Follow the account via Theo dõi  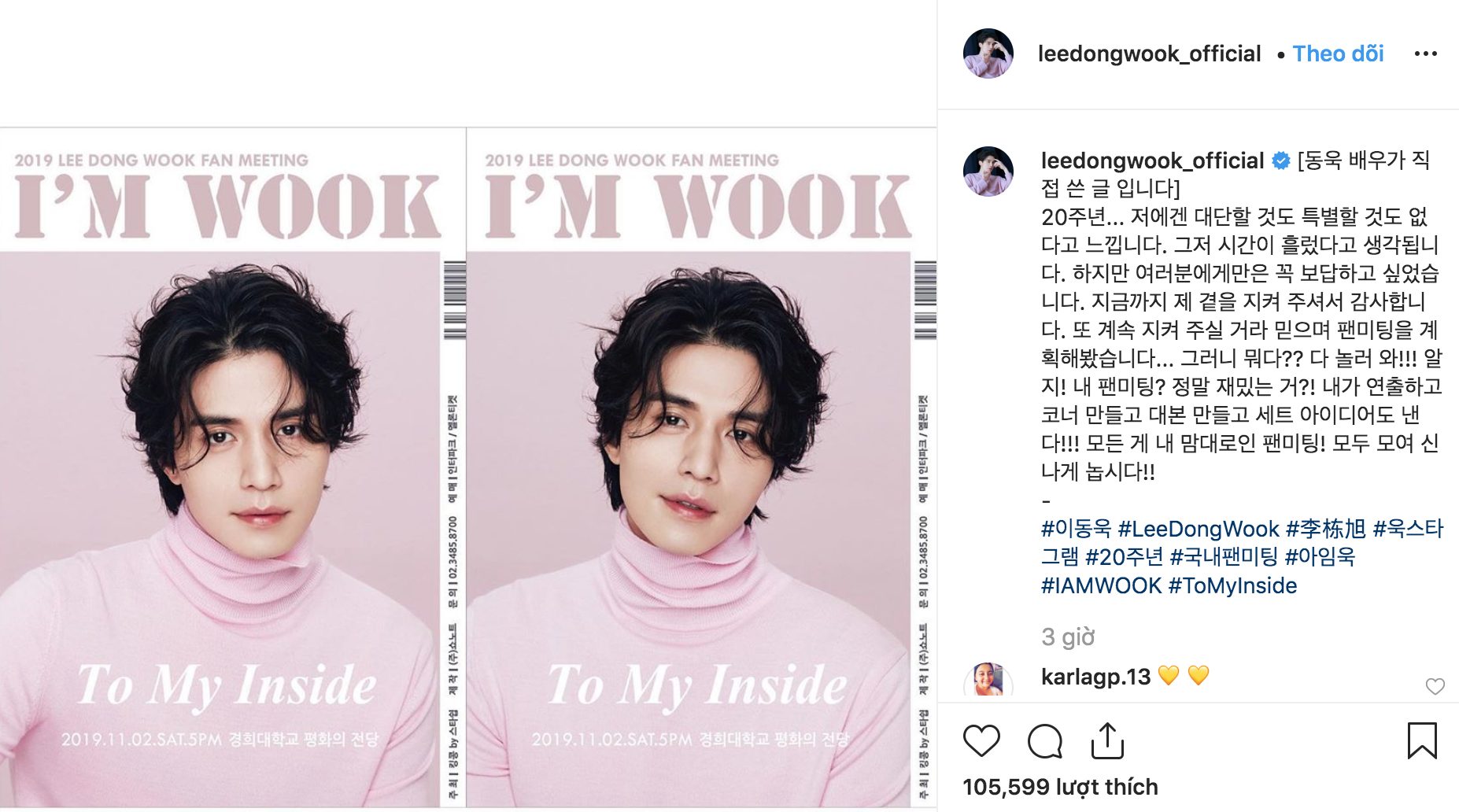pyautogui.click(x=1338, y=54)
